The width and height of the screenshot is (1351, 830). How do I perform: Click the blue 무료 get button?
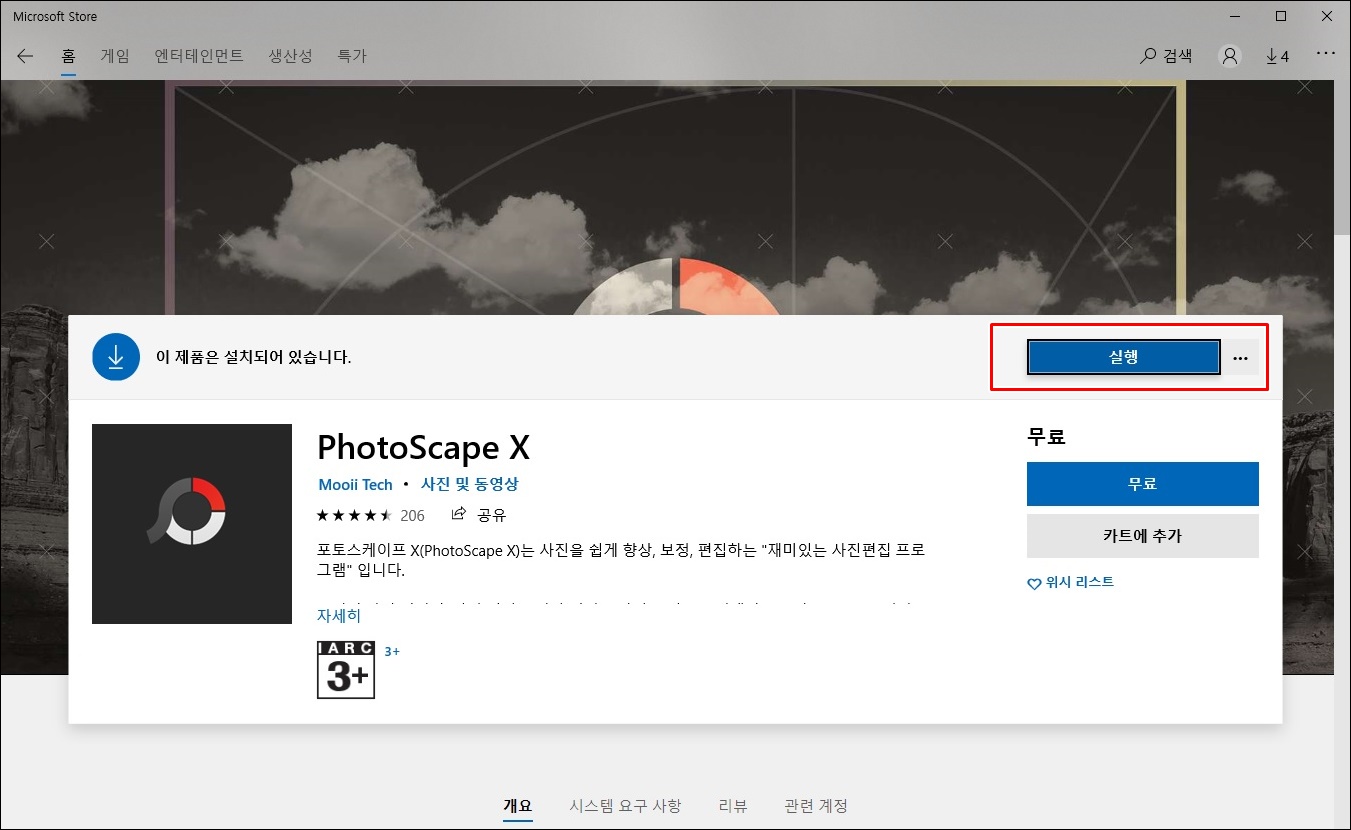[1142, 484]
